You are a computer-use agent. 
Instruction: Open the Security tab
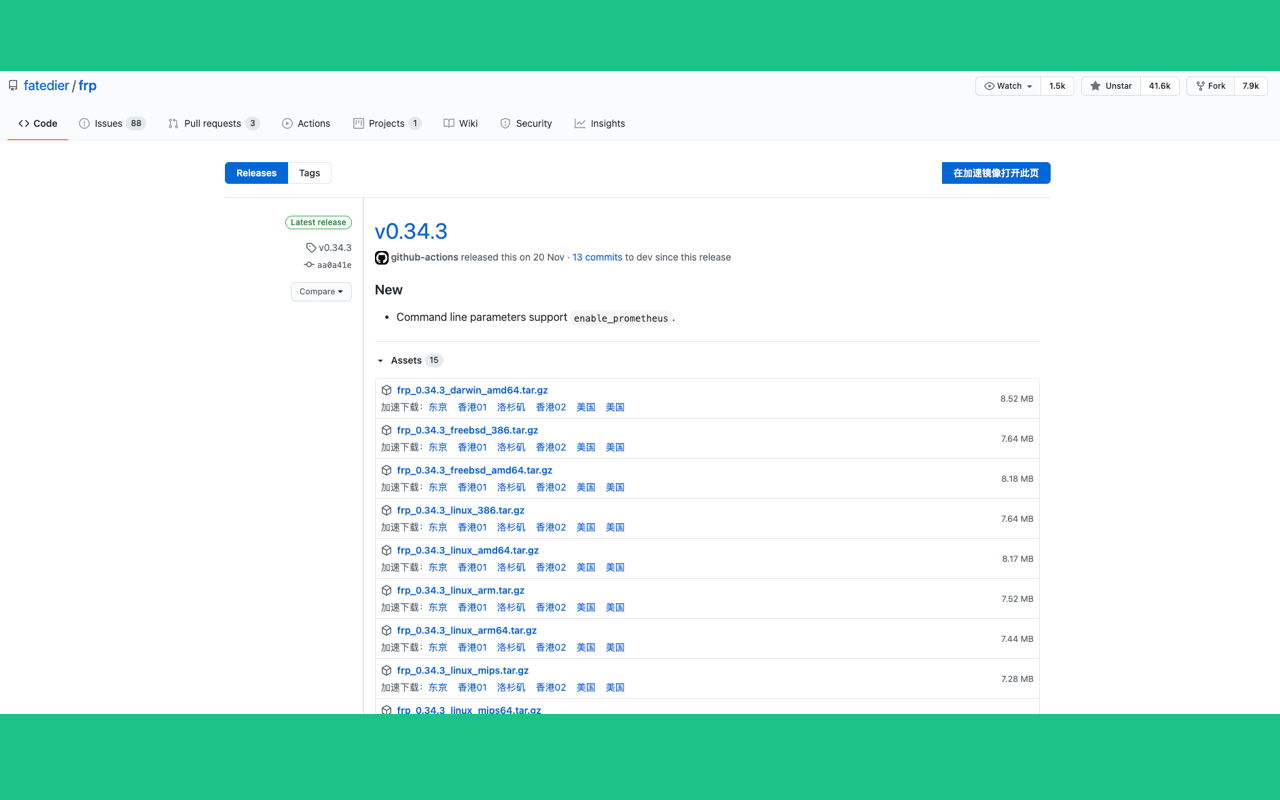click(x=526, y=124)
